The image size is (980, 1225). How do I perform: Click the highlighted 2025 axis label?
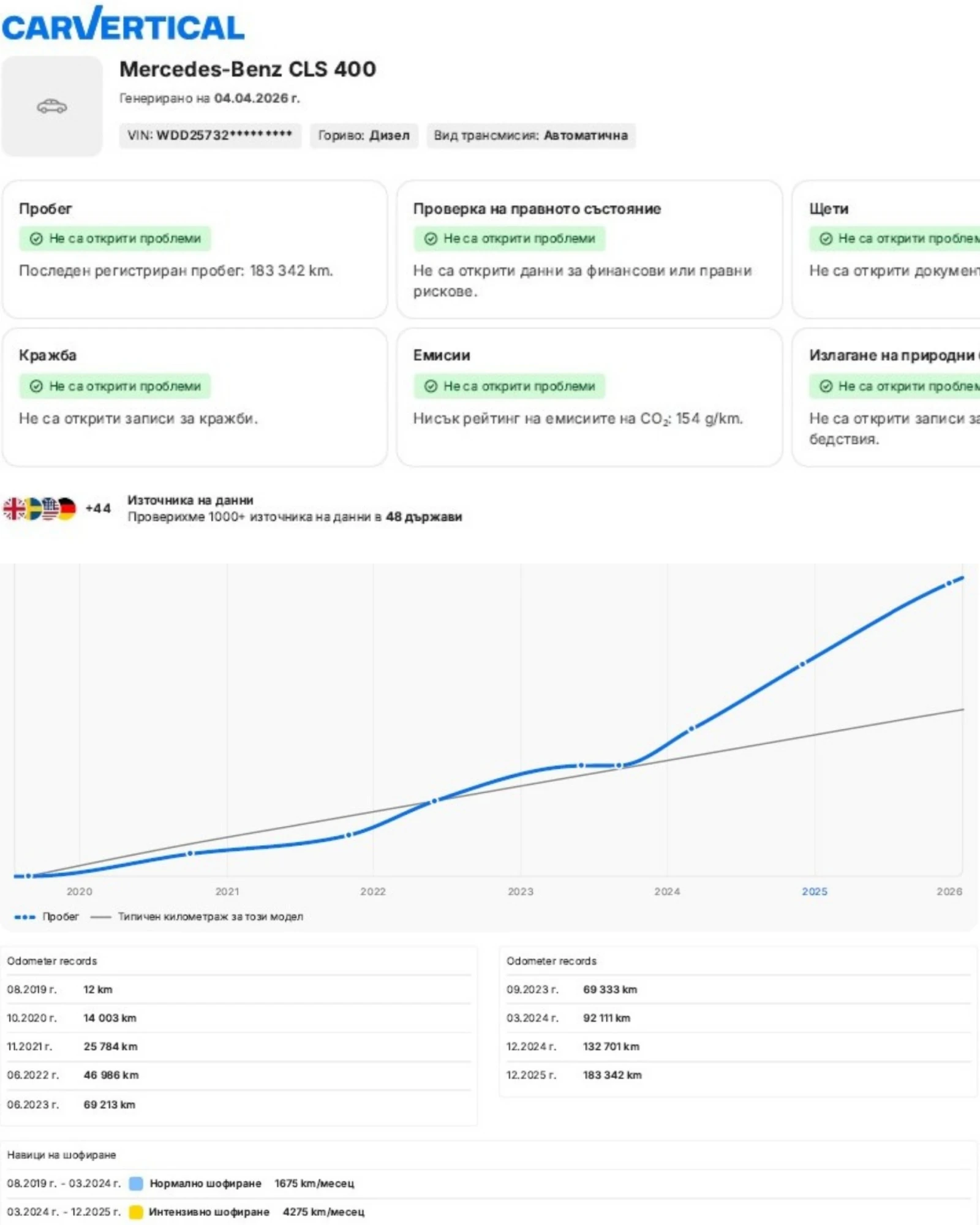click(x=815, y=892)
